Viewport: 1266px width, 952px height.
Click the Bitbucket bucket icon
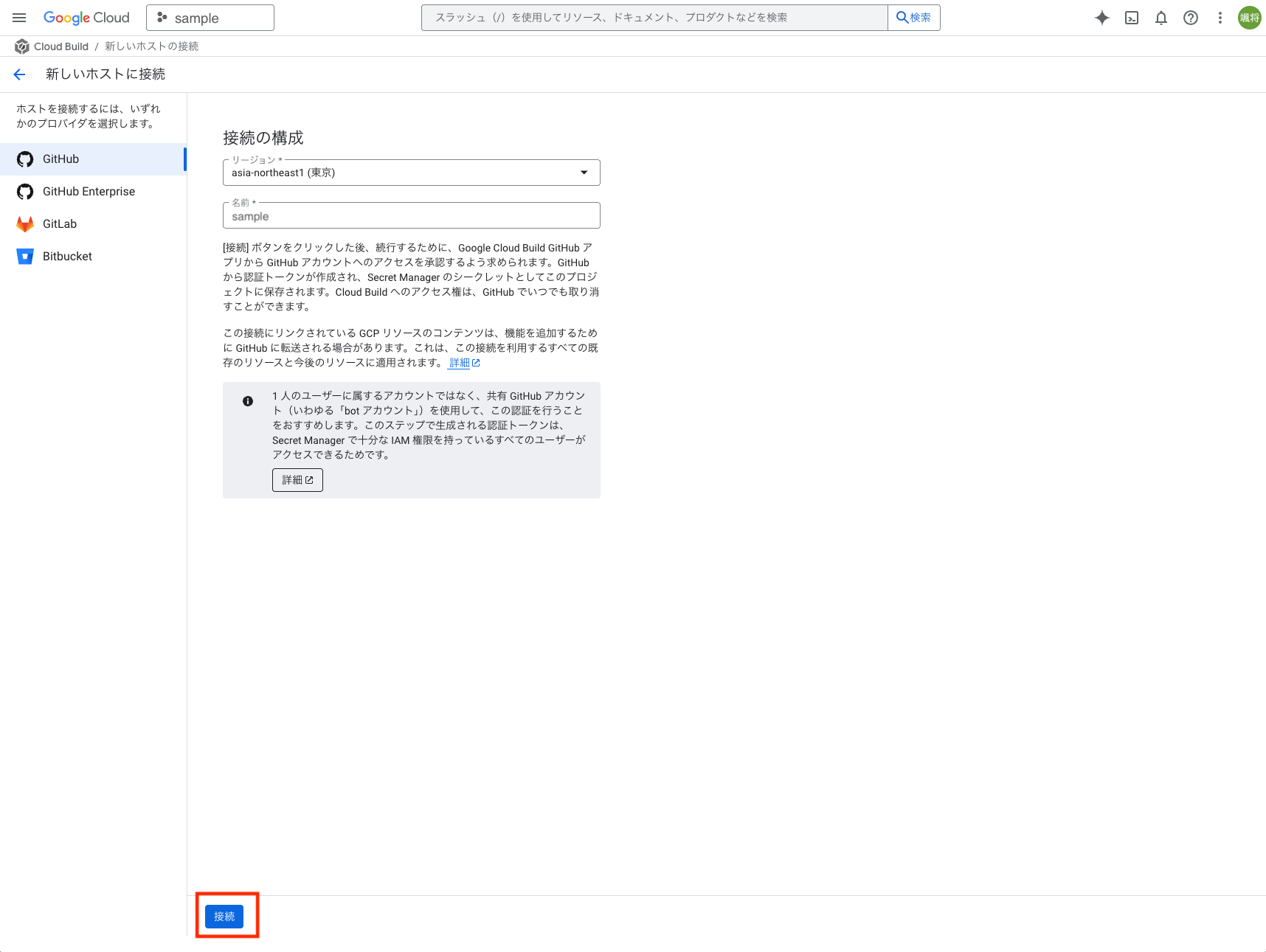[x=25, y=257]
